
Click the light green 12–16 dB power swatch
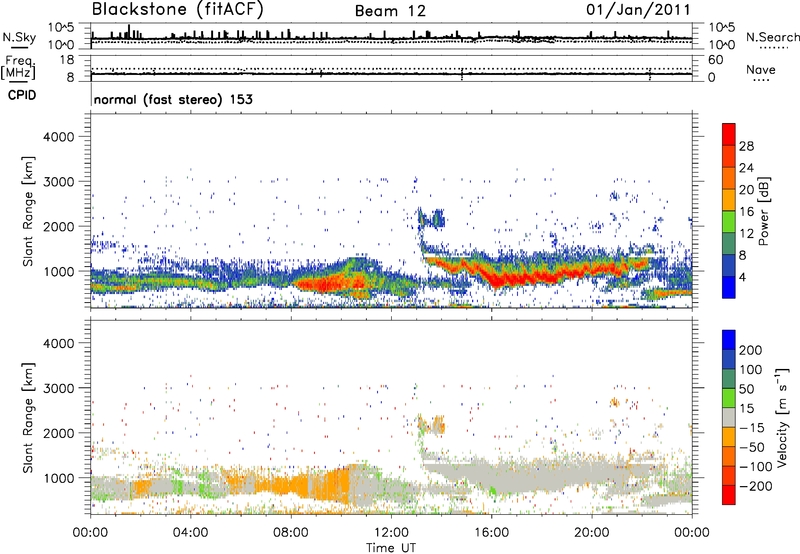click(729, 222)
